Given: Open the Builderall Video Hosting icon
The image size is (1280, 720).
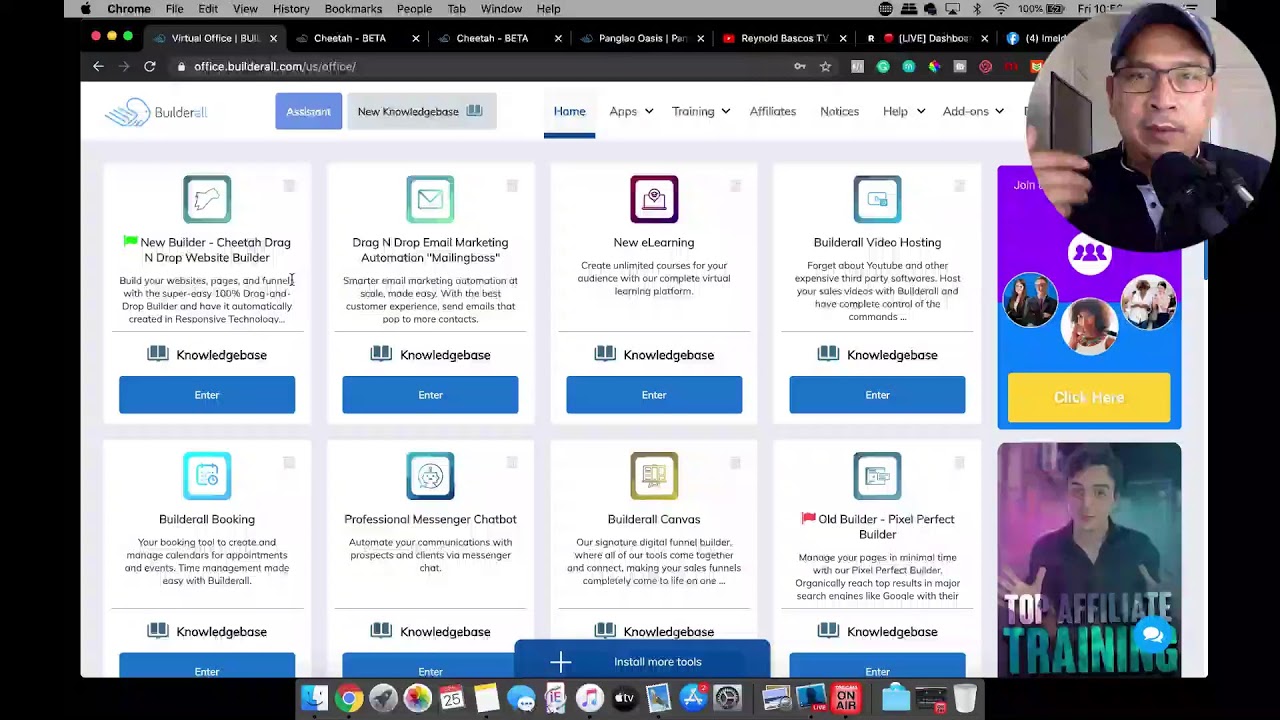Looking at the screenshot, I should click(x=877, y=199).
